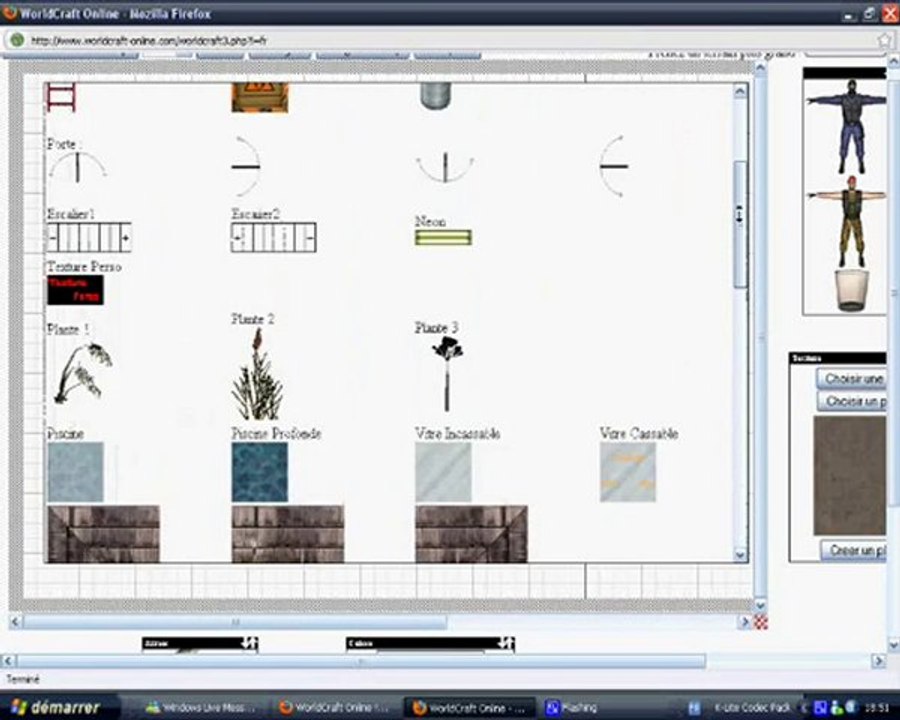Click the 'Choisir un p' button
Image resolution: width=900 pixels, height=720 pixels.
coord(852,401)
